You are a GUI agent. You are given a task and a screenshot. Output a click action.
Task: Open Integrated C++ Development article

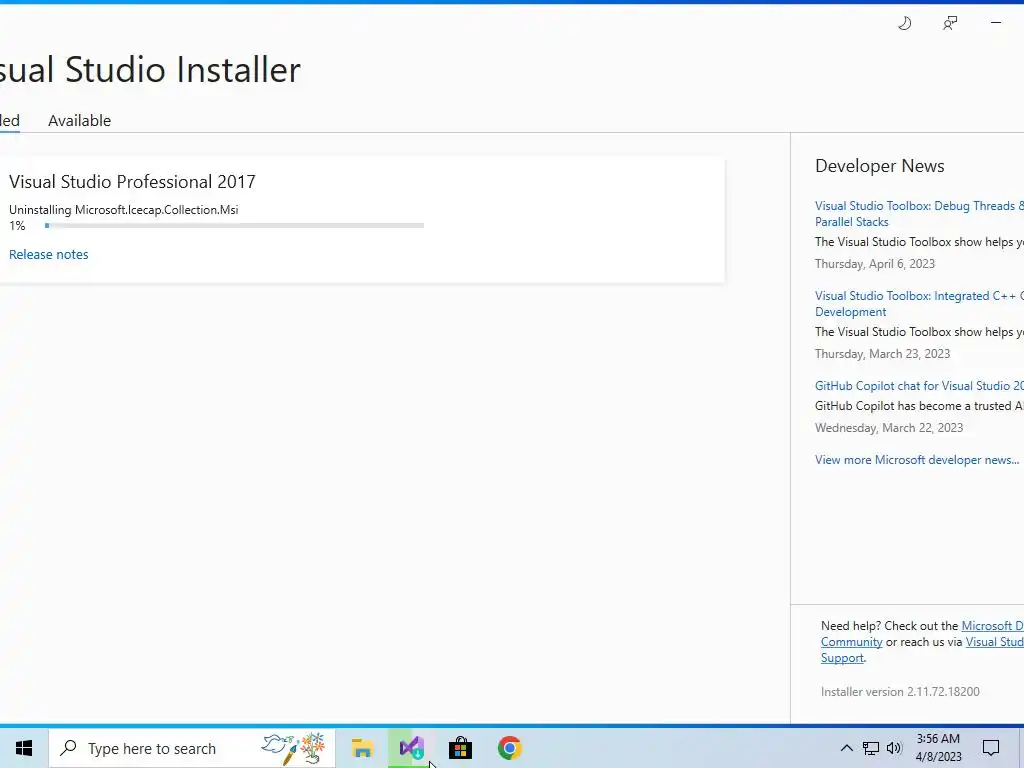pyautogui.click(x=919, y=304)
